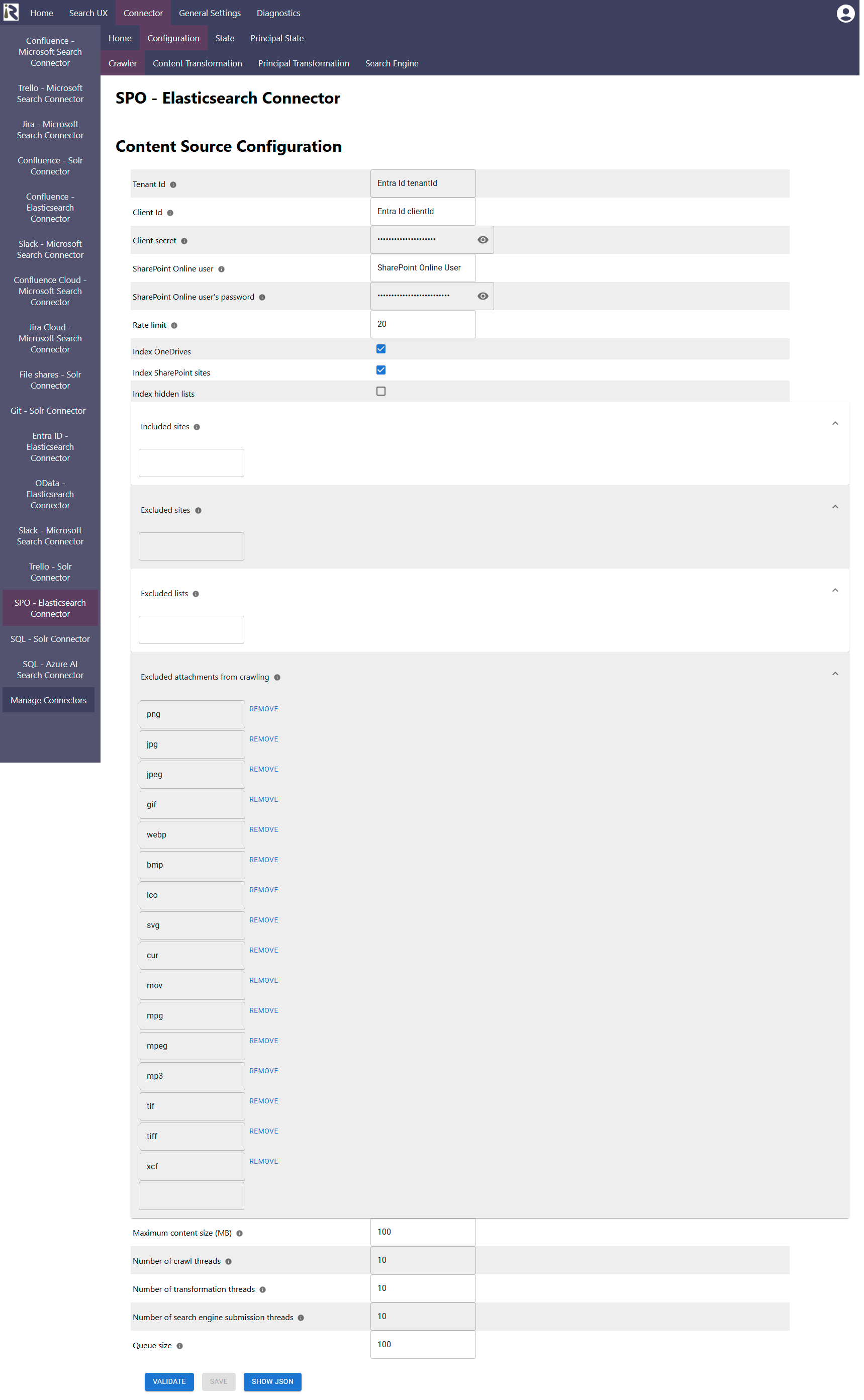Focus the Tenant Id input field

tap(423, 183)
